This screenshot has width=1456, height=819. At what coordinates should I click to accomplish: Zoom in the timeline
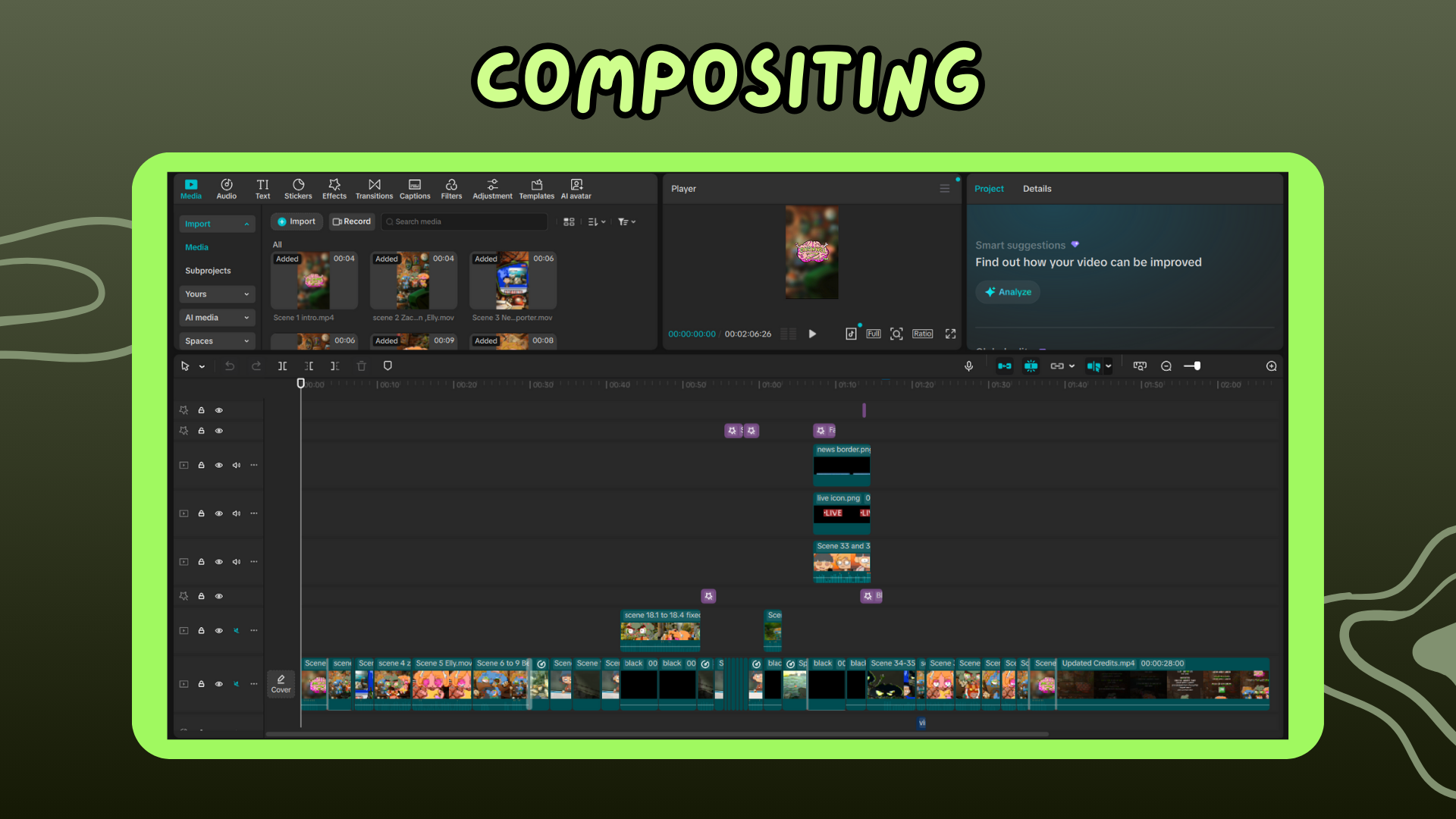1272,366
